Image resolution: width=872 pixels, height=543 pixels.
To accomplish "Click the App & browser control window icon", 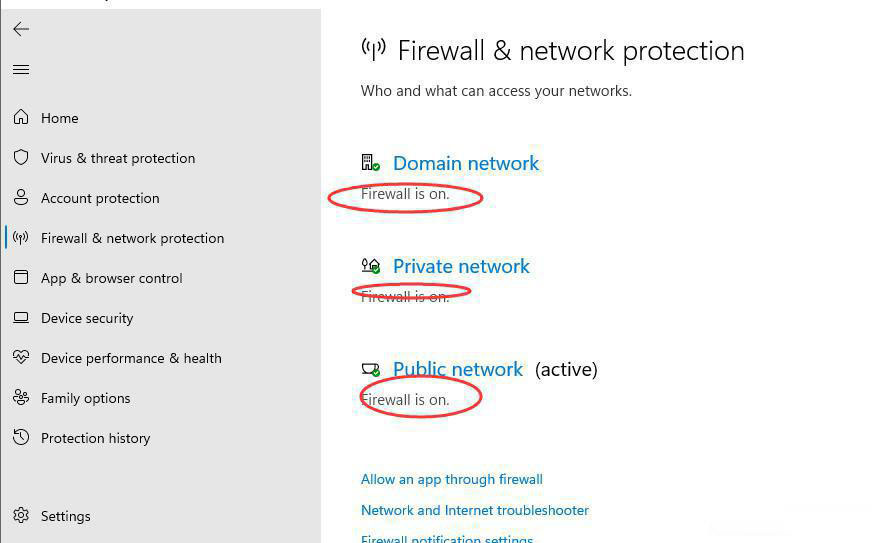I will tap(21, 278).
